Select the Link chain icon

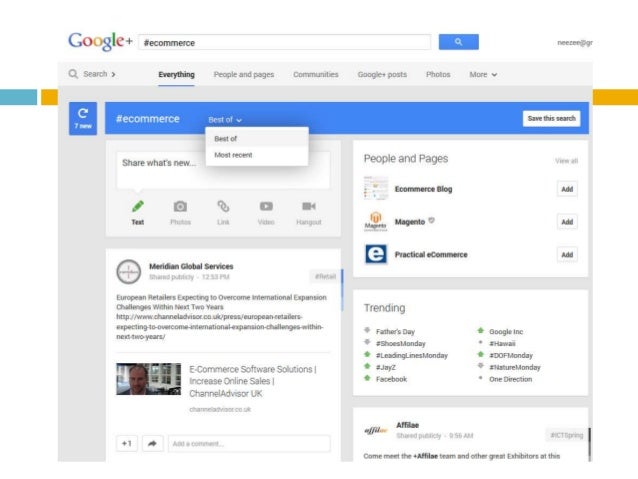point(223,206)
